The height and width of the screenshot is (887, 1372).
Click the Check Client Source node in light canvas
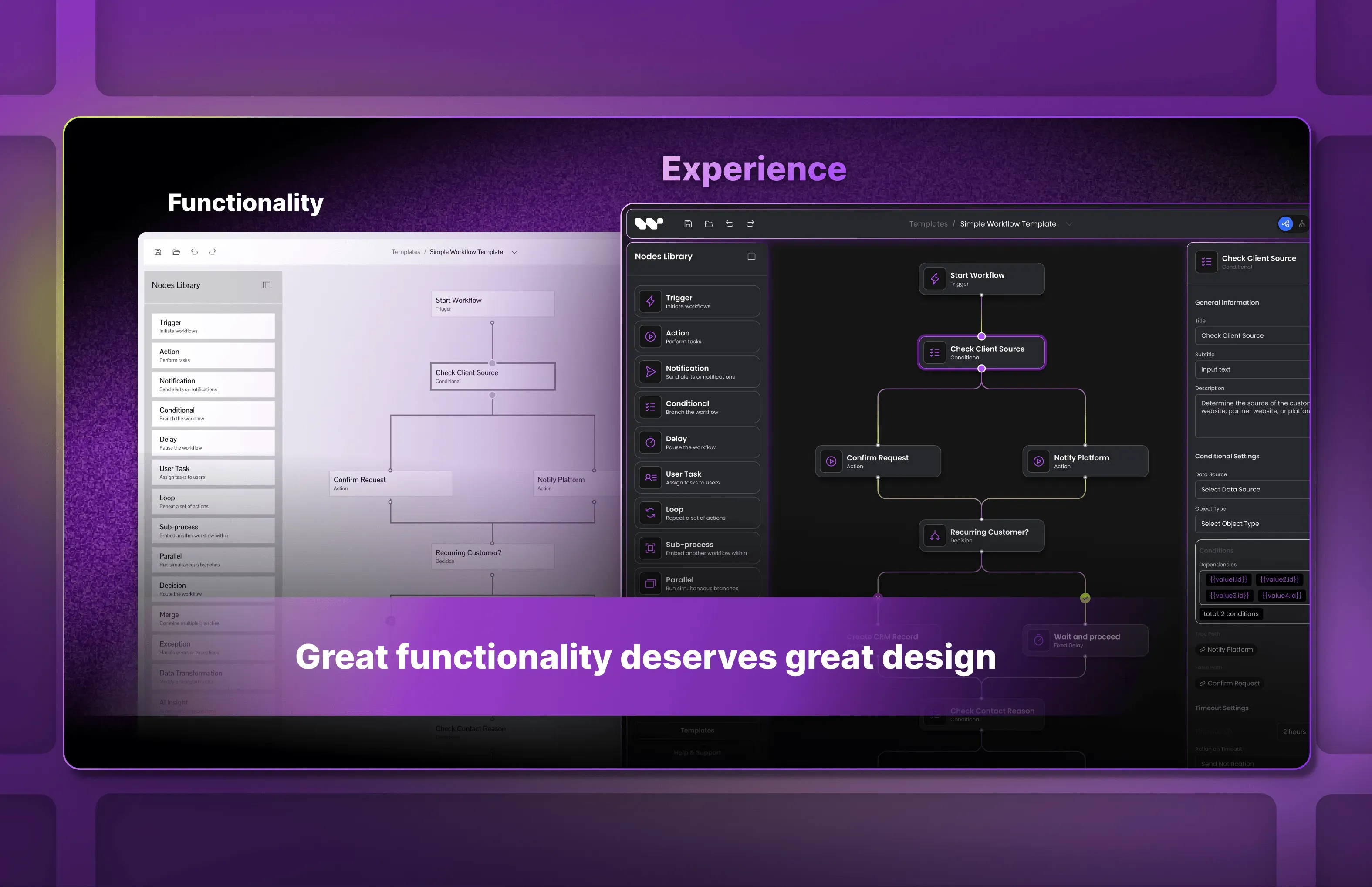pos(493,377)
